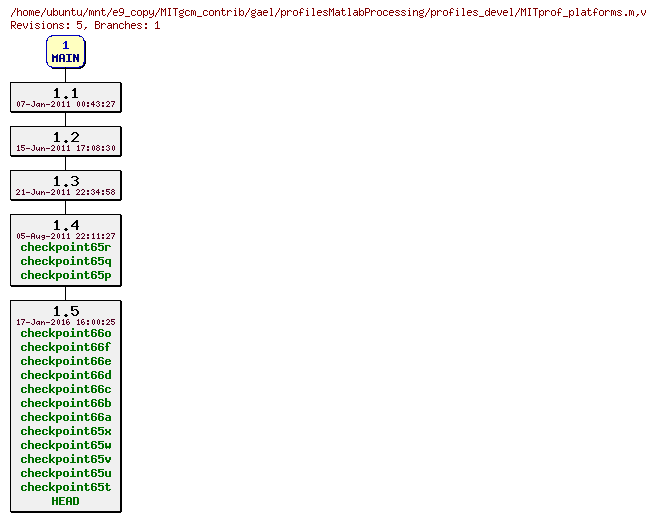
Task: Click the 21-Jun-2011 22:34:58 date
Action: tap(66, 192)
